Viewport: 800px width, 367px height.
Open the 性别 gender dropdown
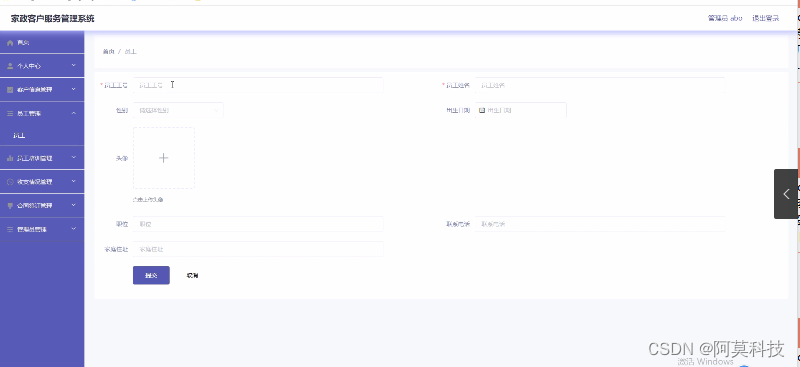178,110
